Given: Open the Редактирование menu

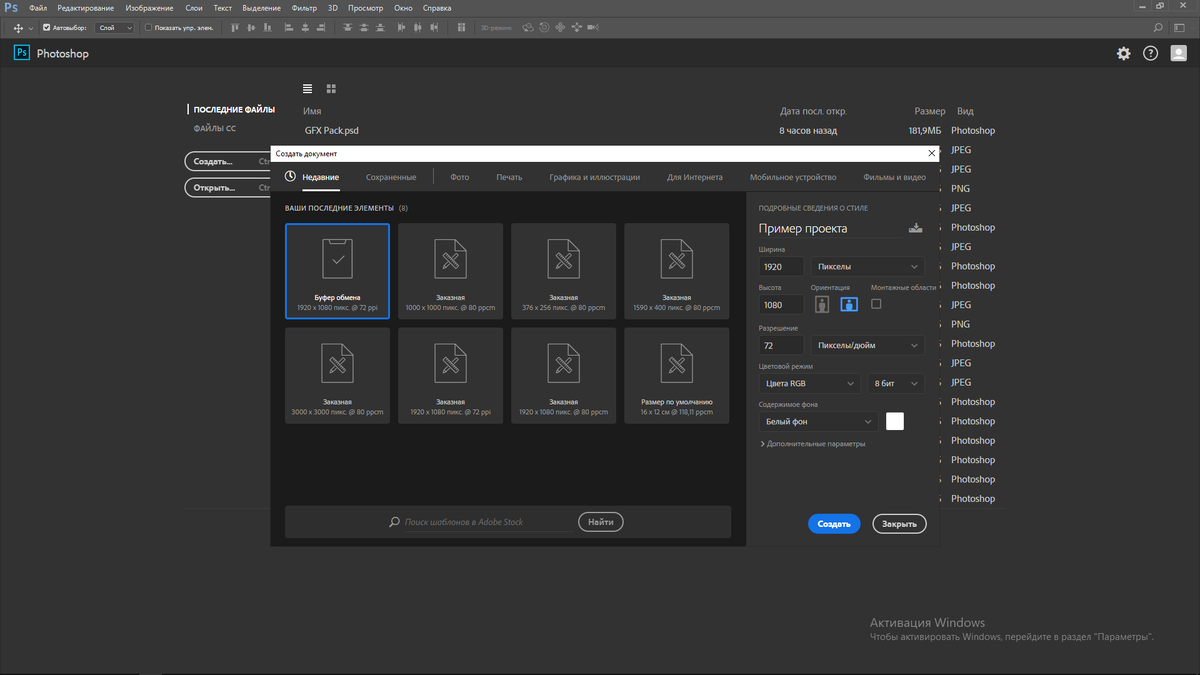Looking at the screenshot, I should pos(85,7).
